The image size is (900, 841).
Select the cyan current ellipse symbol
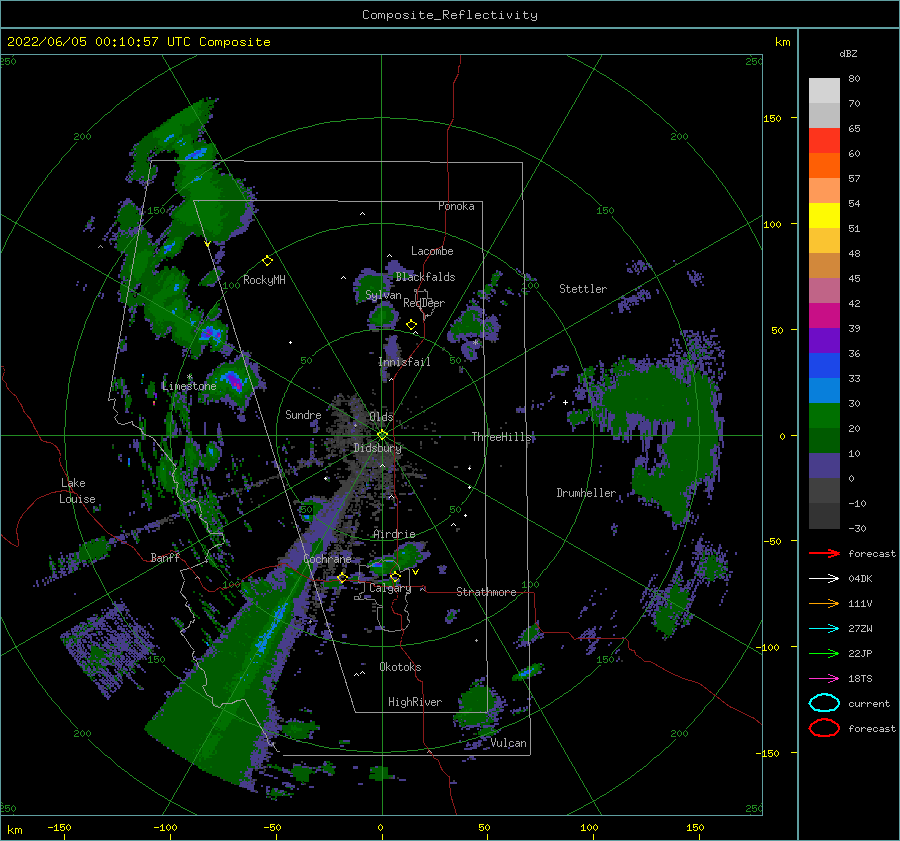tap(824, 703)
